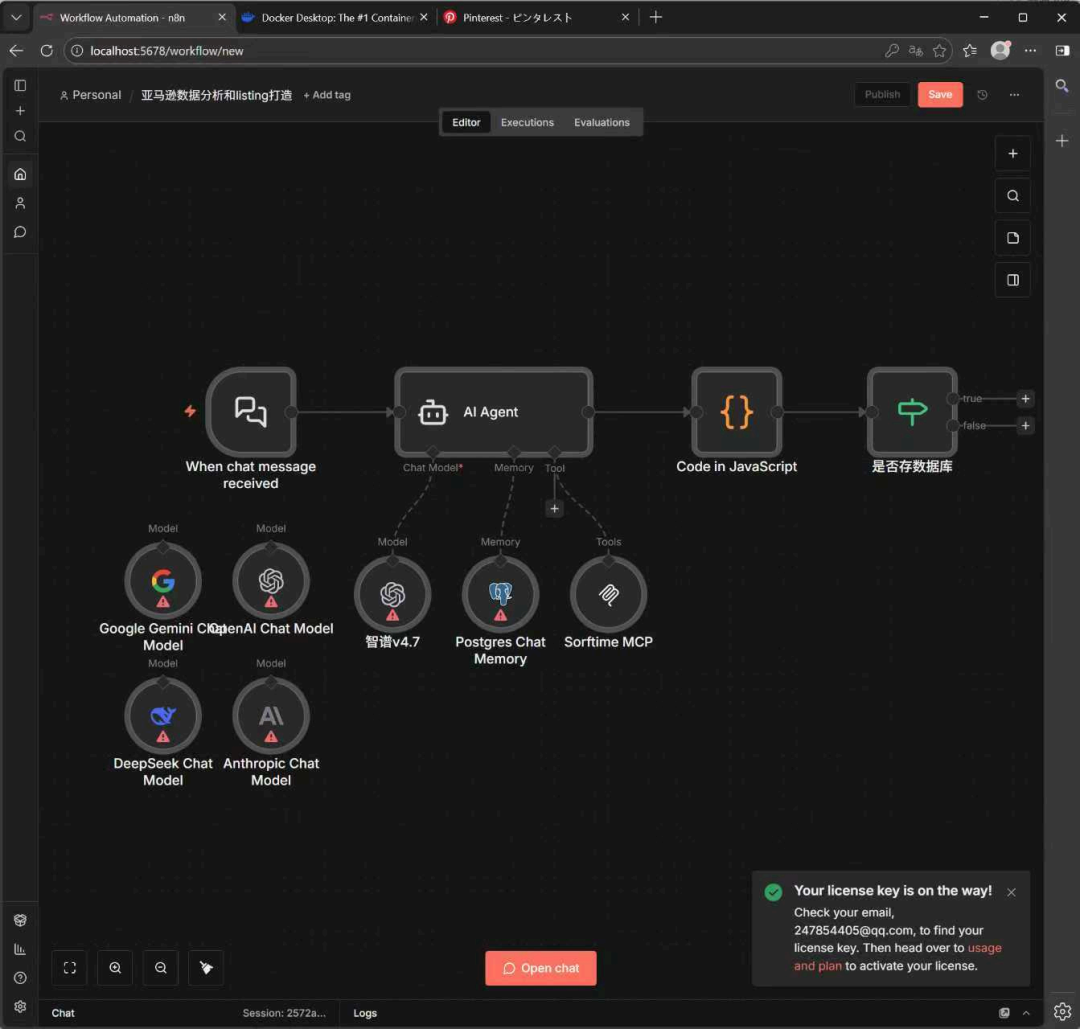
Task: Expand the browser tab list chevron
Action: click(16, 17)
